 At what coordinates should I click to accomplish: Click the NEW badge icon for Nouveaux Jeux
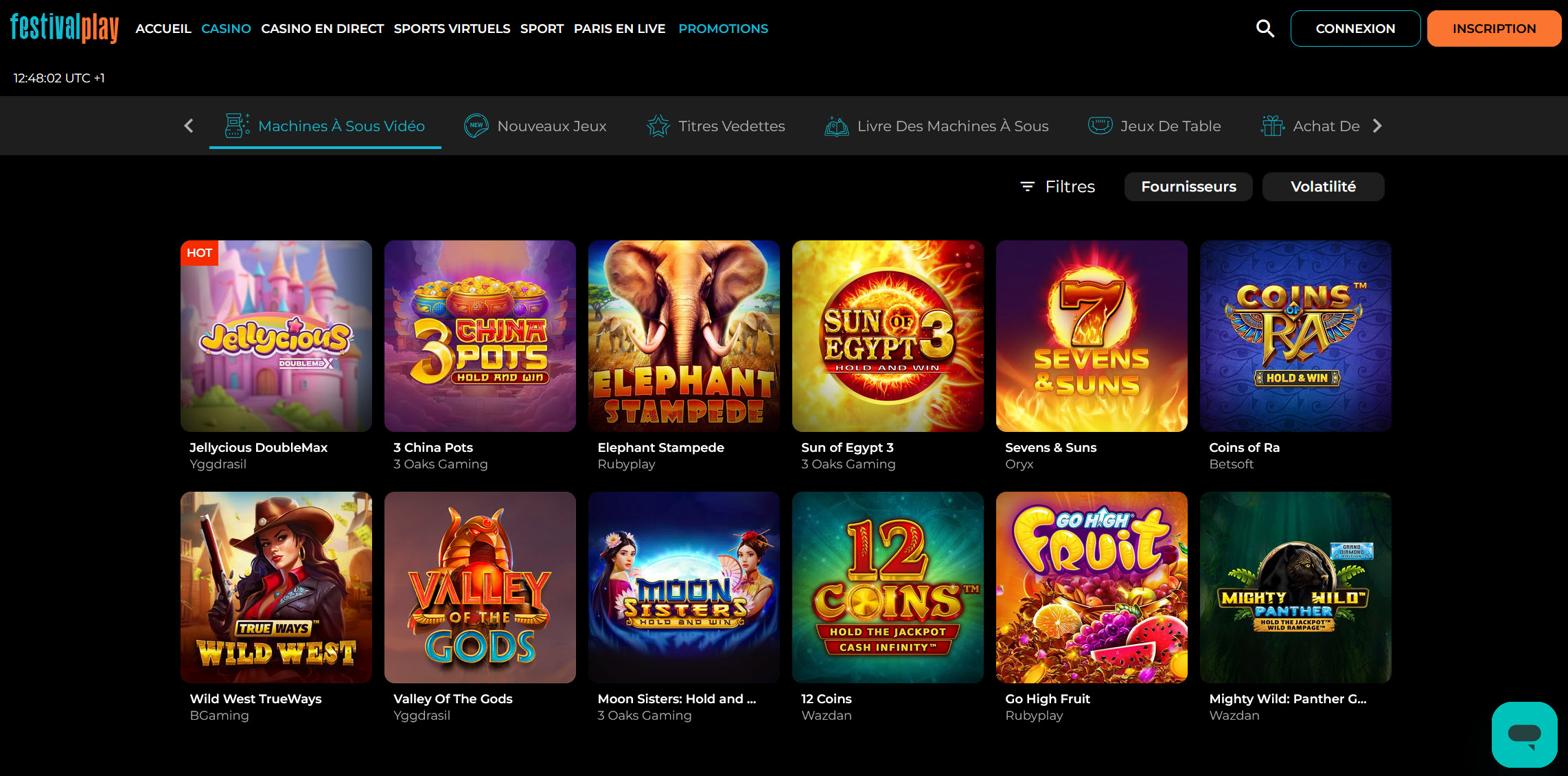(x=476, y=126)
